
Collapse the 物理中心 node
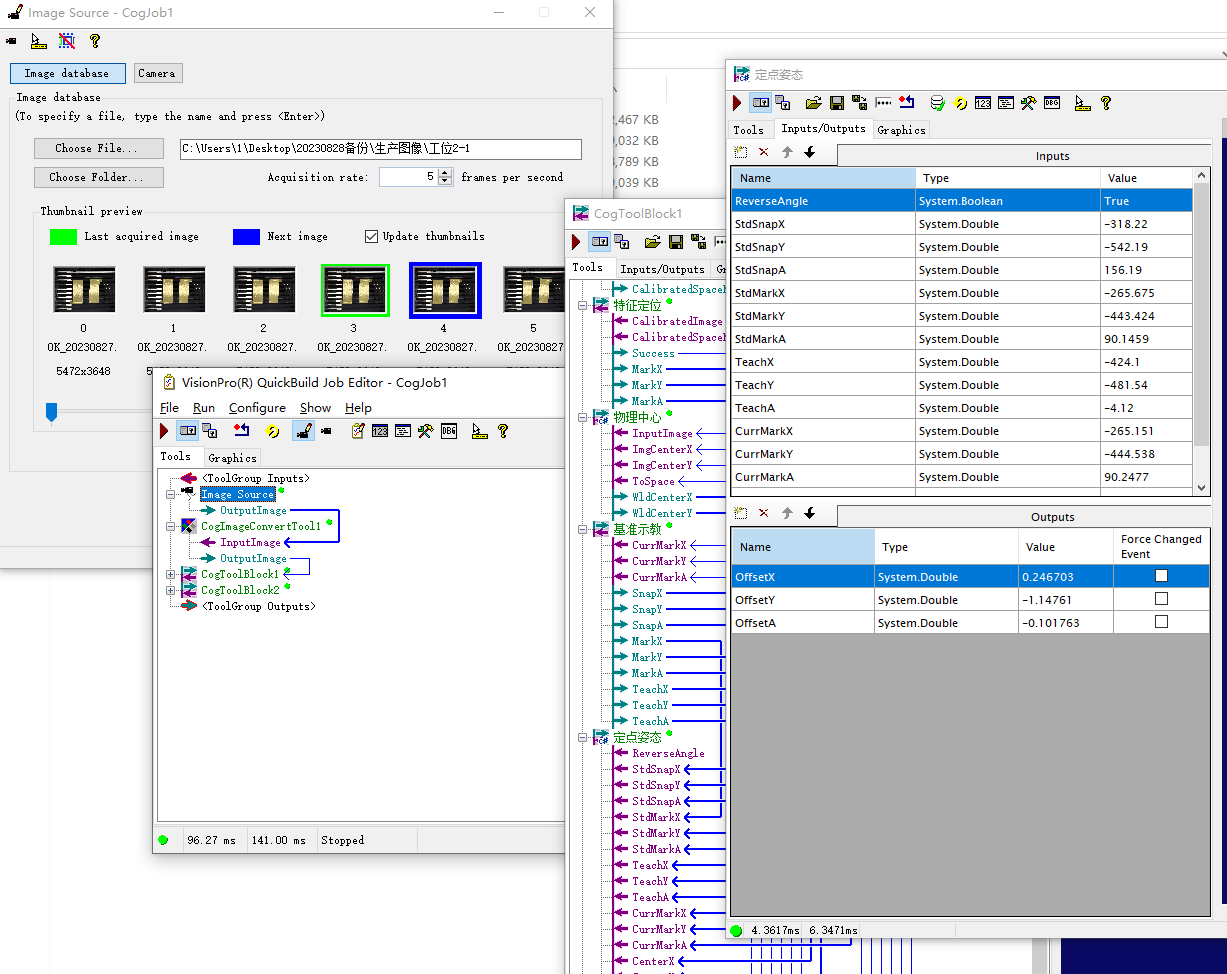click(583, 417)
